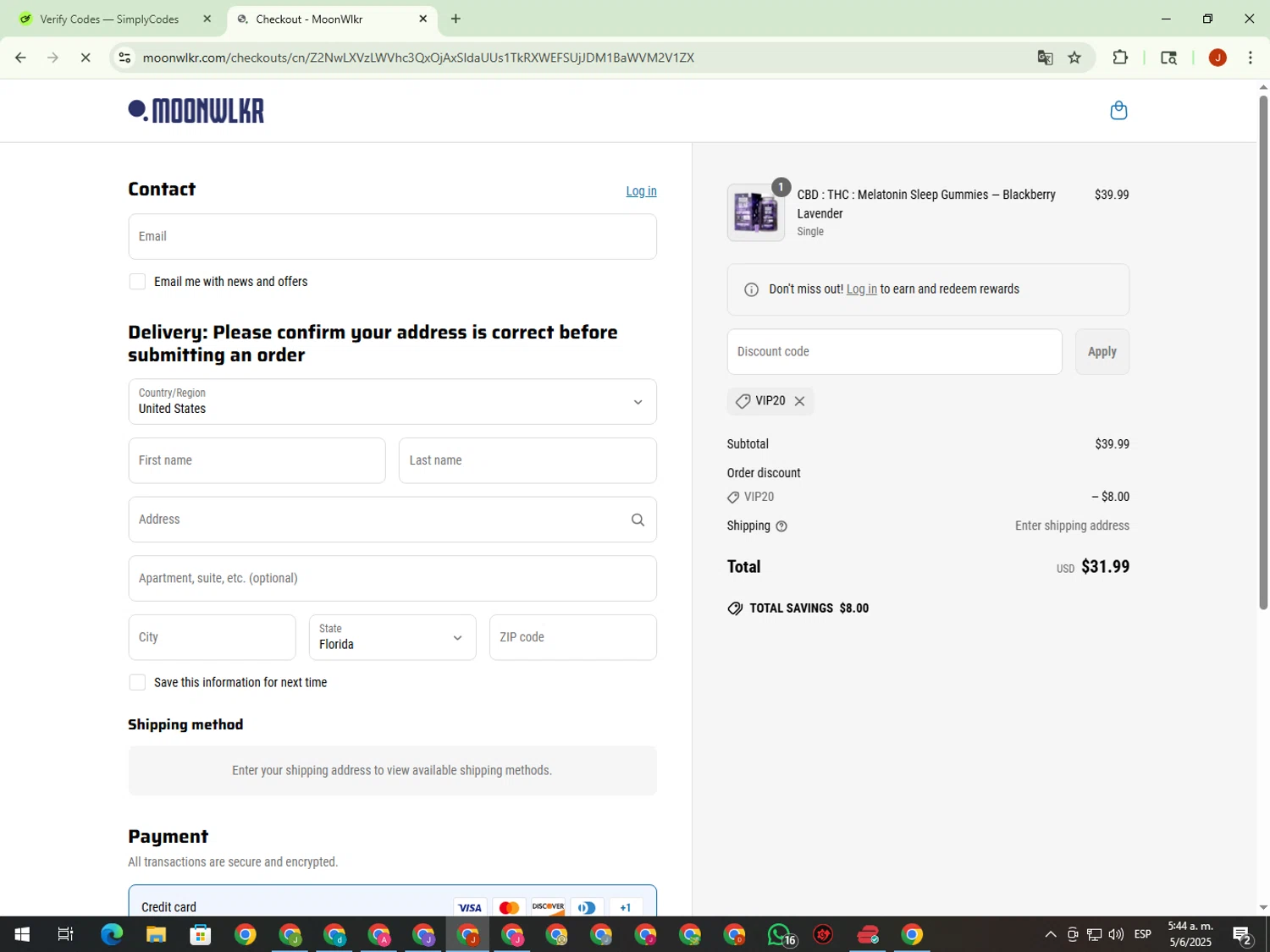Click the Email input field
Image resolution: width=1270 pixels, height=952 pixels.
click(x=392, y=237)
